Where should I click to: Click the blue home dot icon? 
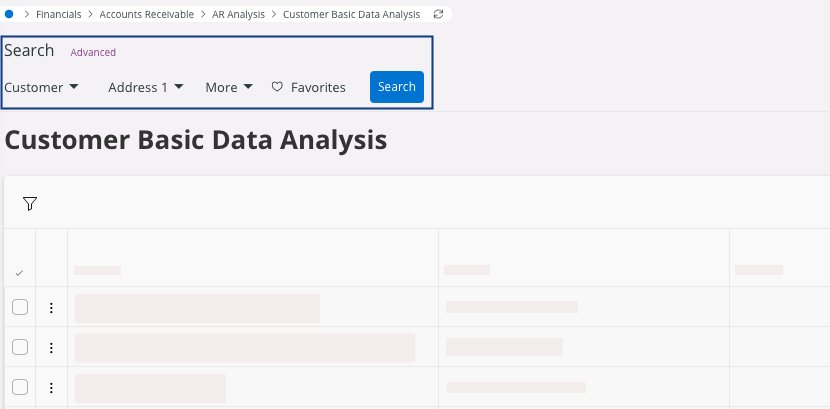(x=10, y=15)
